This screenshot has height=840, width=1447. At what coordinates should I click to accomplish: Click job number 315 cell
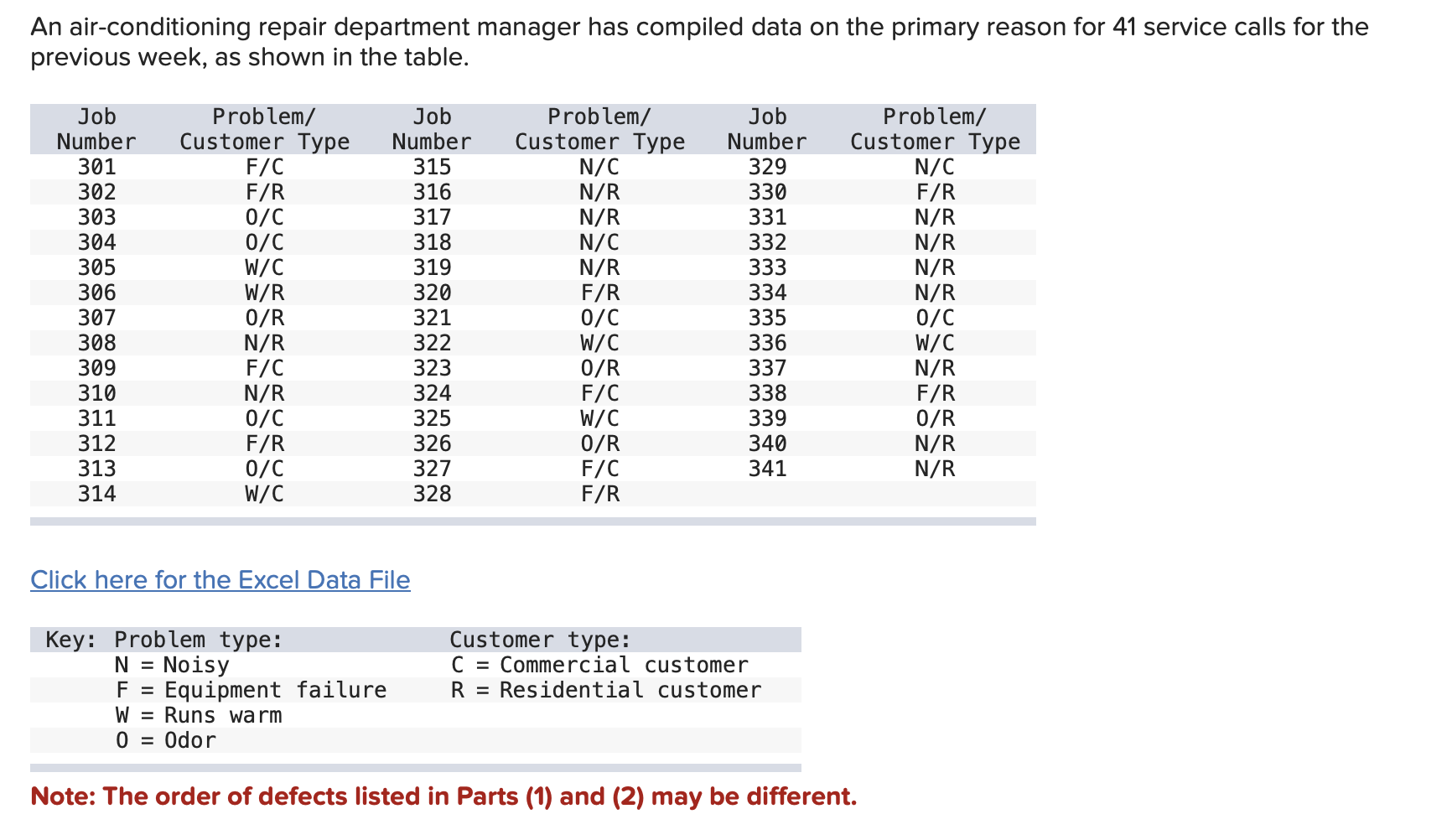(x=432, y=167)
